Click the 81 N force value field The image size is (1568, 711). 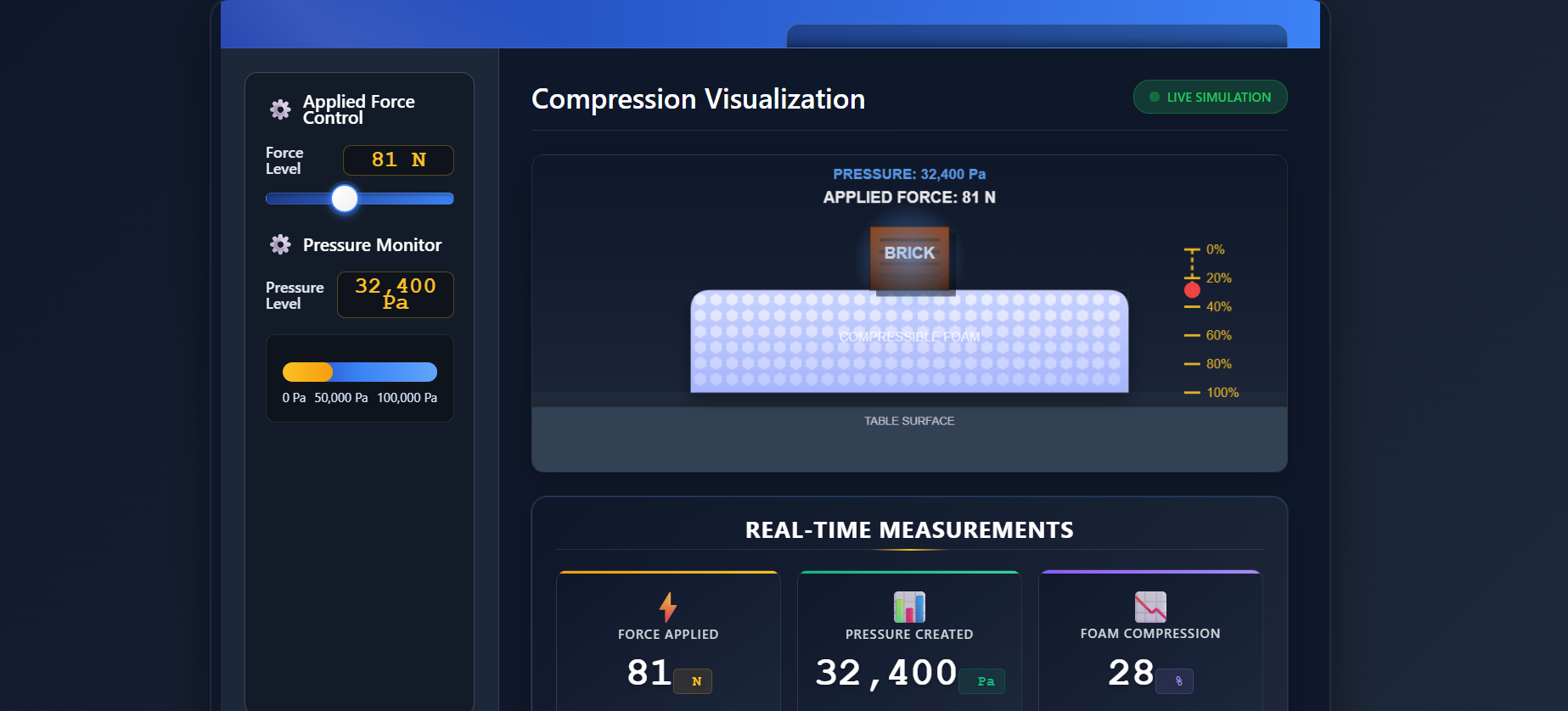398,160
